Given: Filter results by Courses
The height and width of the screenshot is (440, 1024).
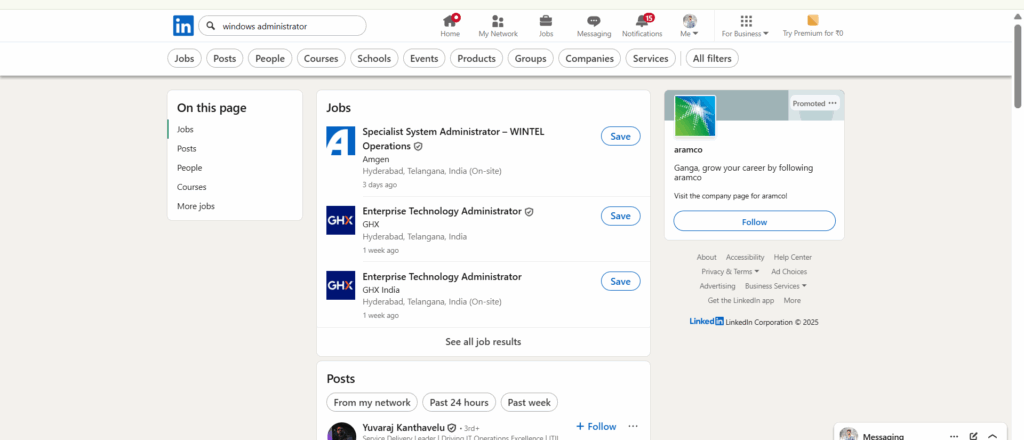Looking at the screenshot, I should 321,59.
